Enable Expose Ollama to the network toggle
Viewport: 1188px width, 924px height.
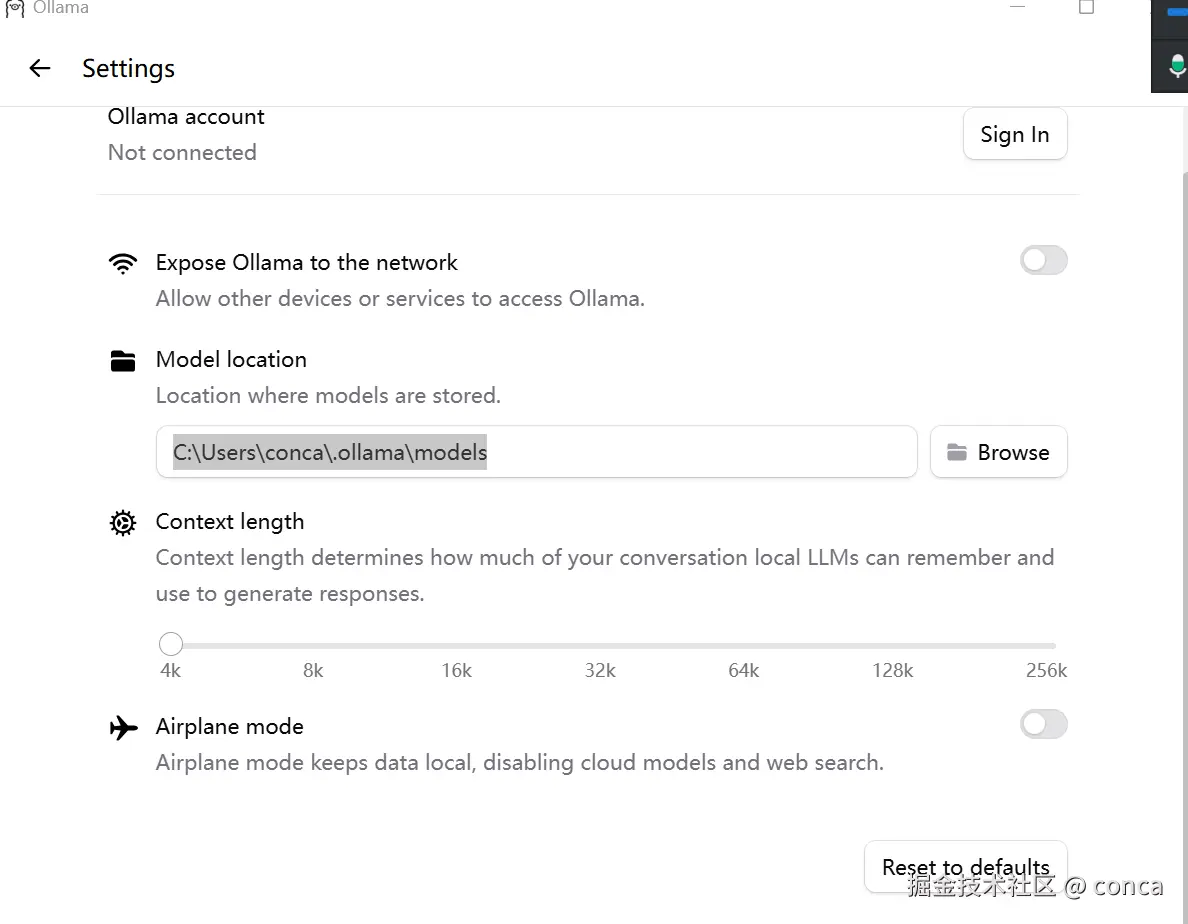coord(1043,261)
